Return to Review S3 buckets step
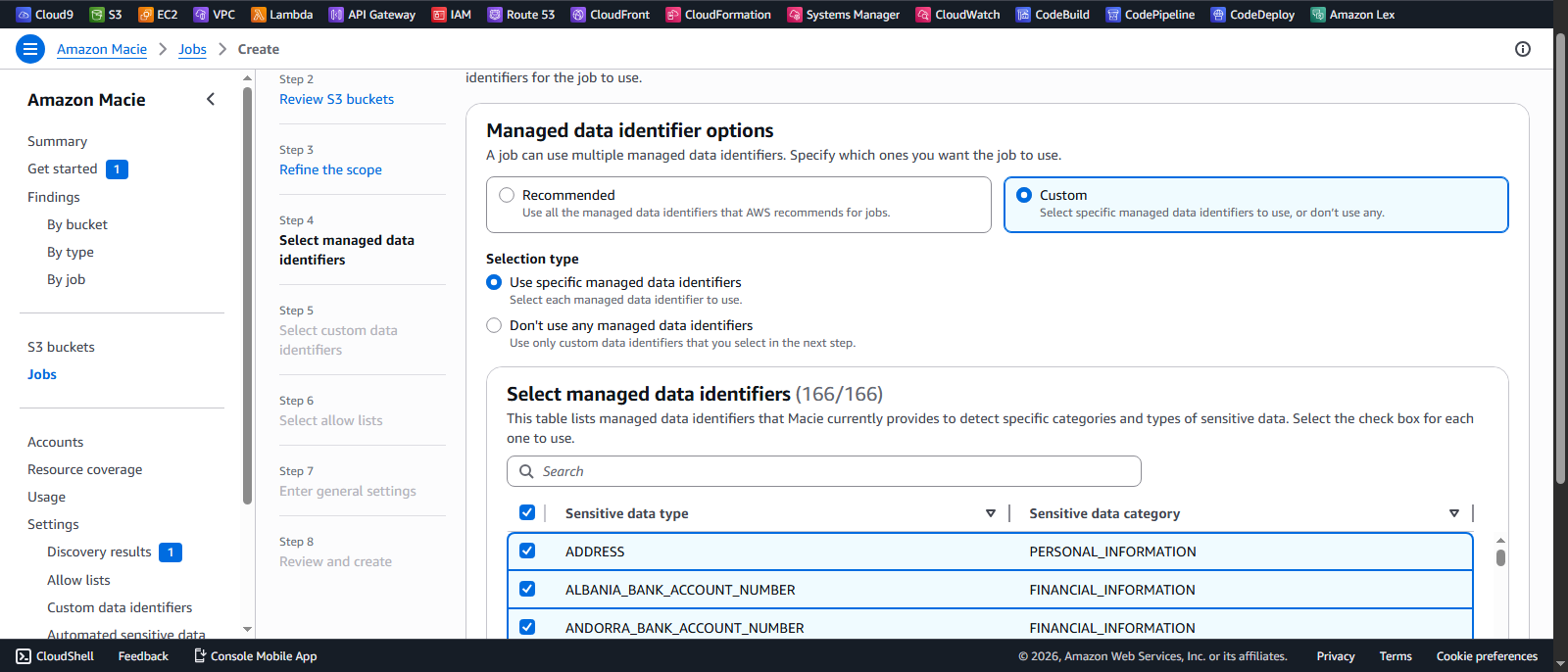This screenshot has width=1568, height=672. pyautogui.click(x=336, y=99)
